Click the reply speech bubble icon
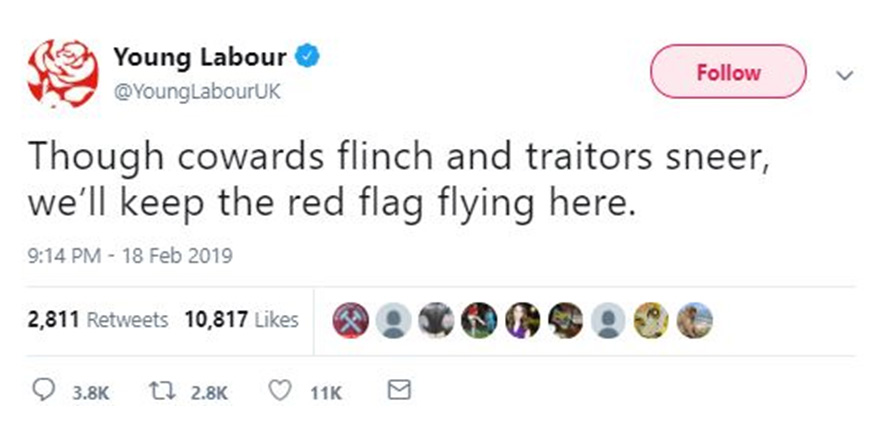Image resolution: width=882 pixels, height=436 pixels. (x=40, y=392)
